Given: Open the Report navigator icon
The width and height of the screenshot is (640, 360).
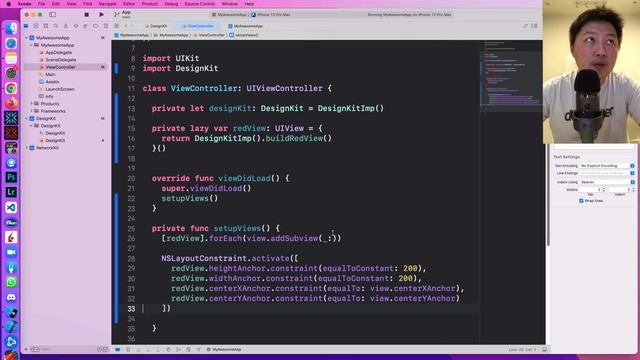Looking at the screenshot, I should (105, 26).
